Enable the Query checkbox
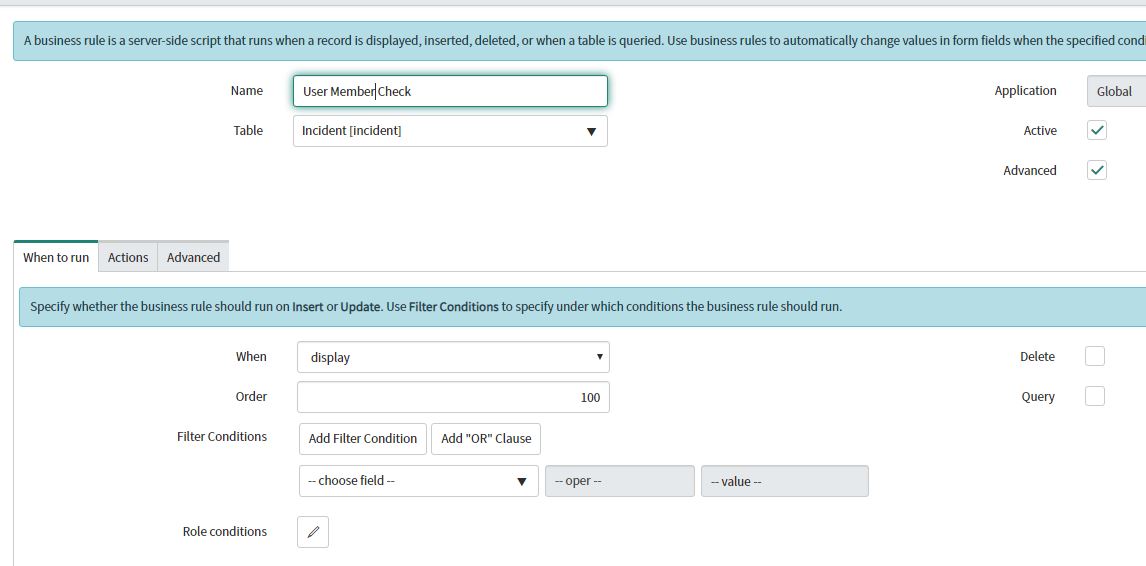The width and height of the screenshot is (1146, 566). click(1095, 397)
